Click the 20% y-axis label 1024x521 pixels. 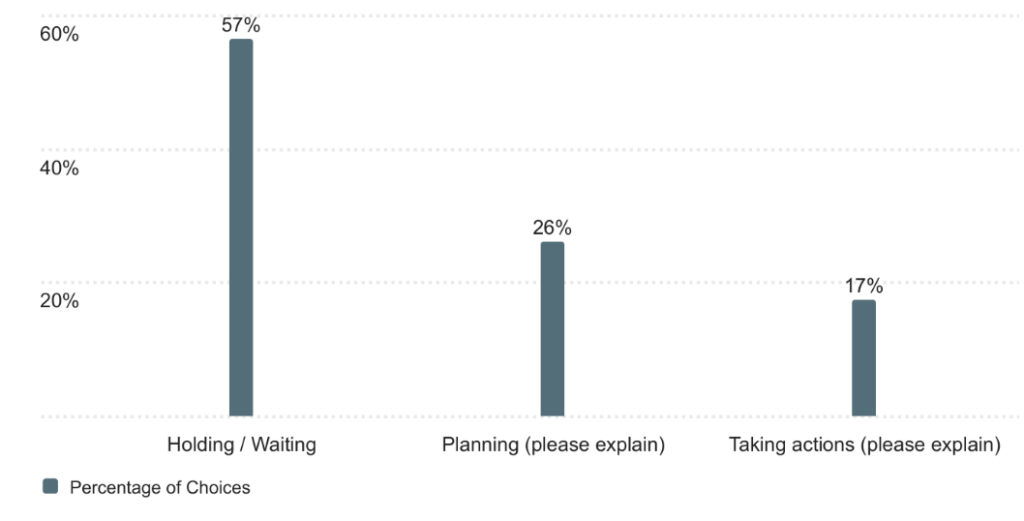[x=59, y=301]
